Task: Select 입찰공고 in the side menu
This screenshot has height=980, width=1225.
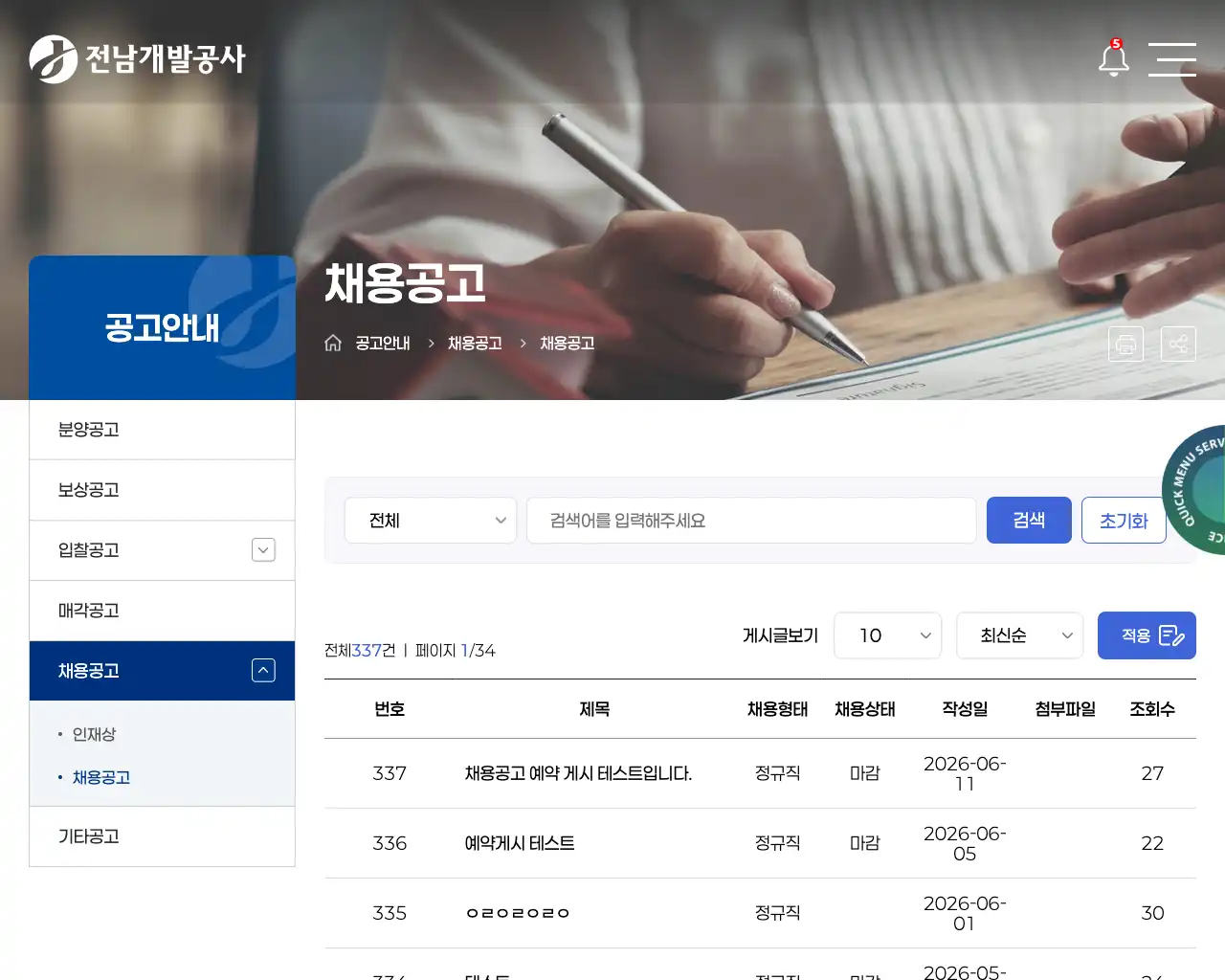Action: coord(89,550)
